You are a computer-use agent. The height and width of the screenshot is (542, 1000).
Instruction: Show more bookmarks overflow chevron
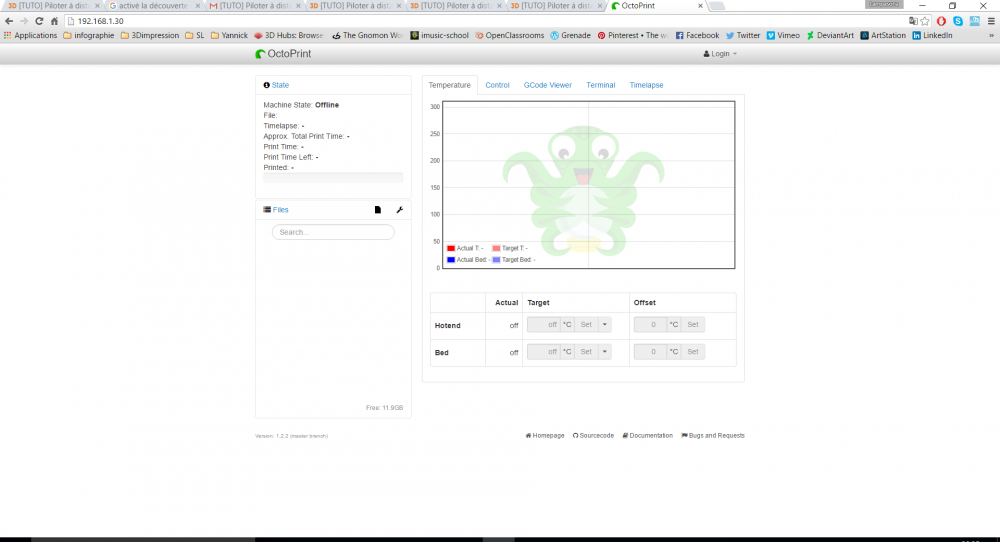point(991,35)
